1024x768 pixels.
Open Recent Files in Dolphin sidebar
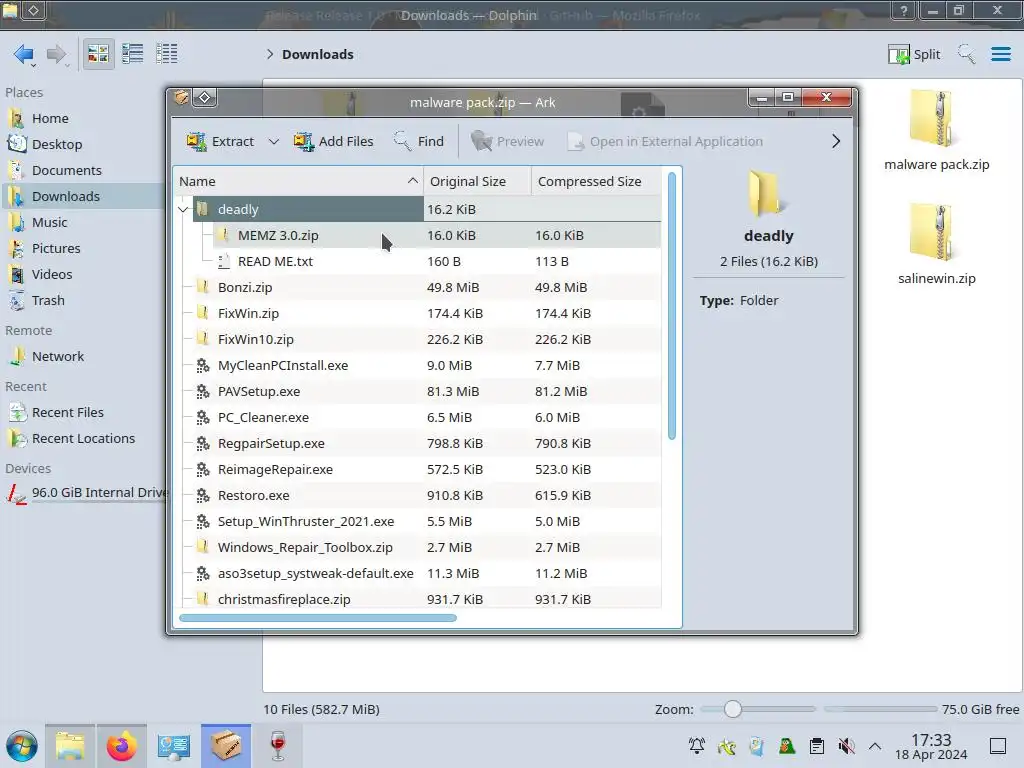click(x=82, y=413)
